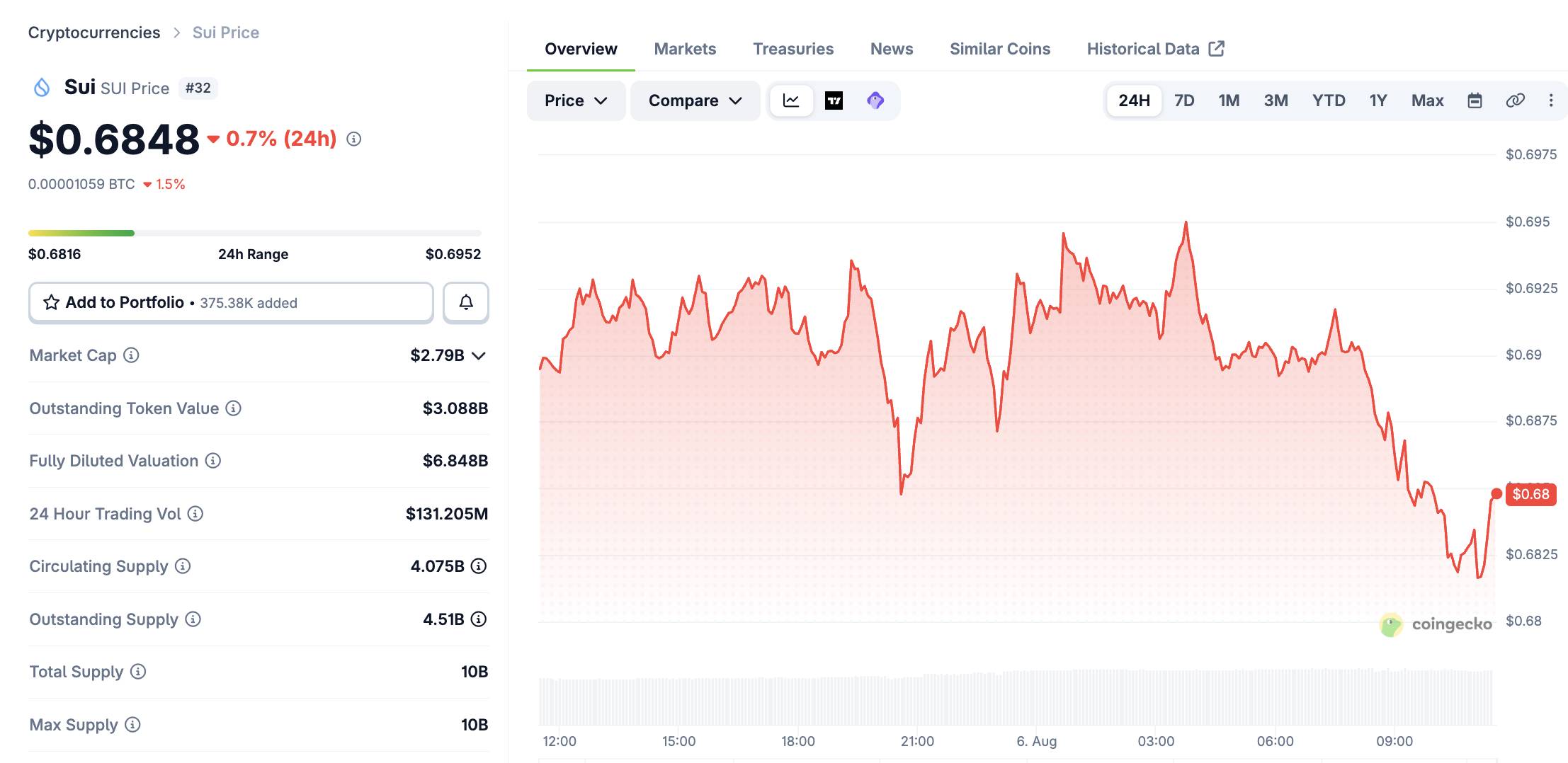The height and width of the screenshot is (763, 1568).
Task: Select the 7D time range
Action: (1184, 101)
